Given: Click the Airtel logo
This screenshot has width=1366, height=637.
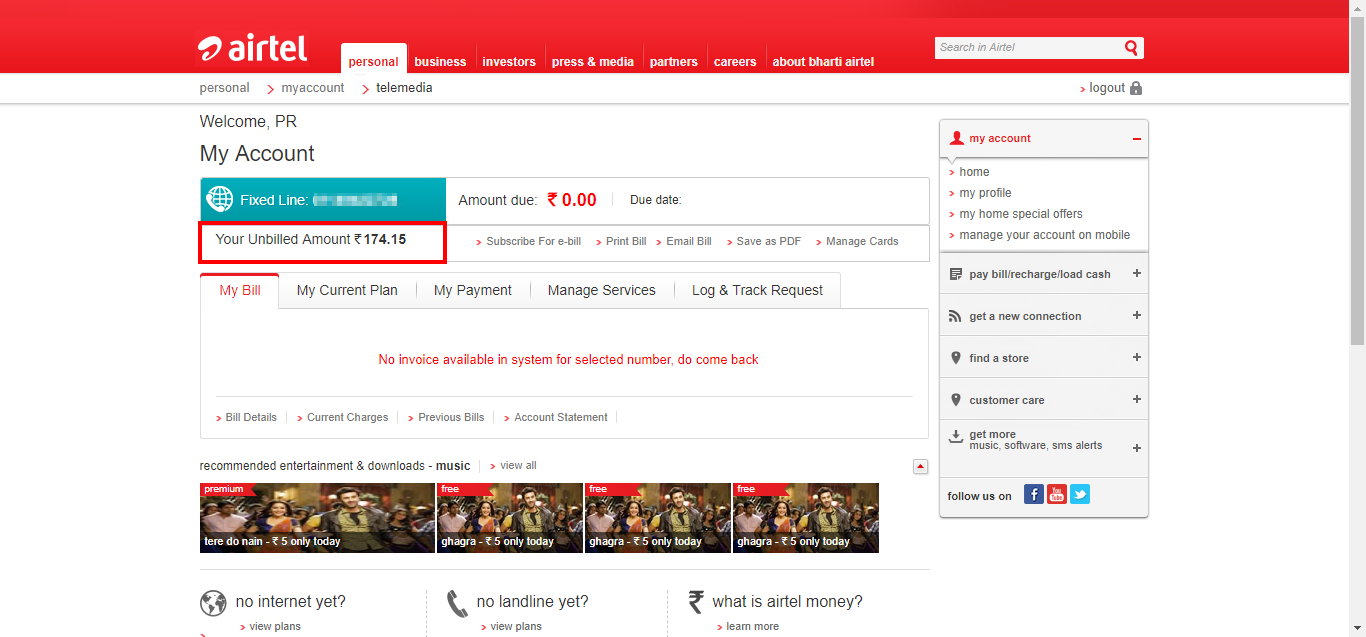Looking at the screenshot, I should pos(252,48).
